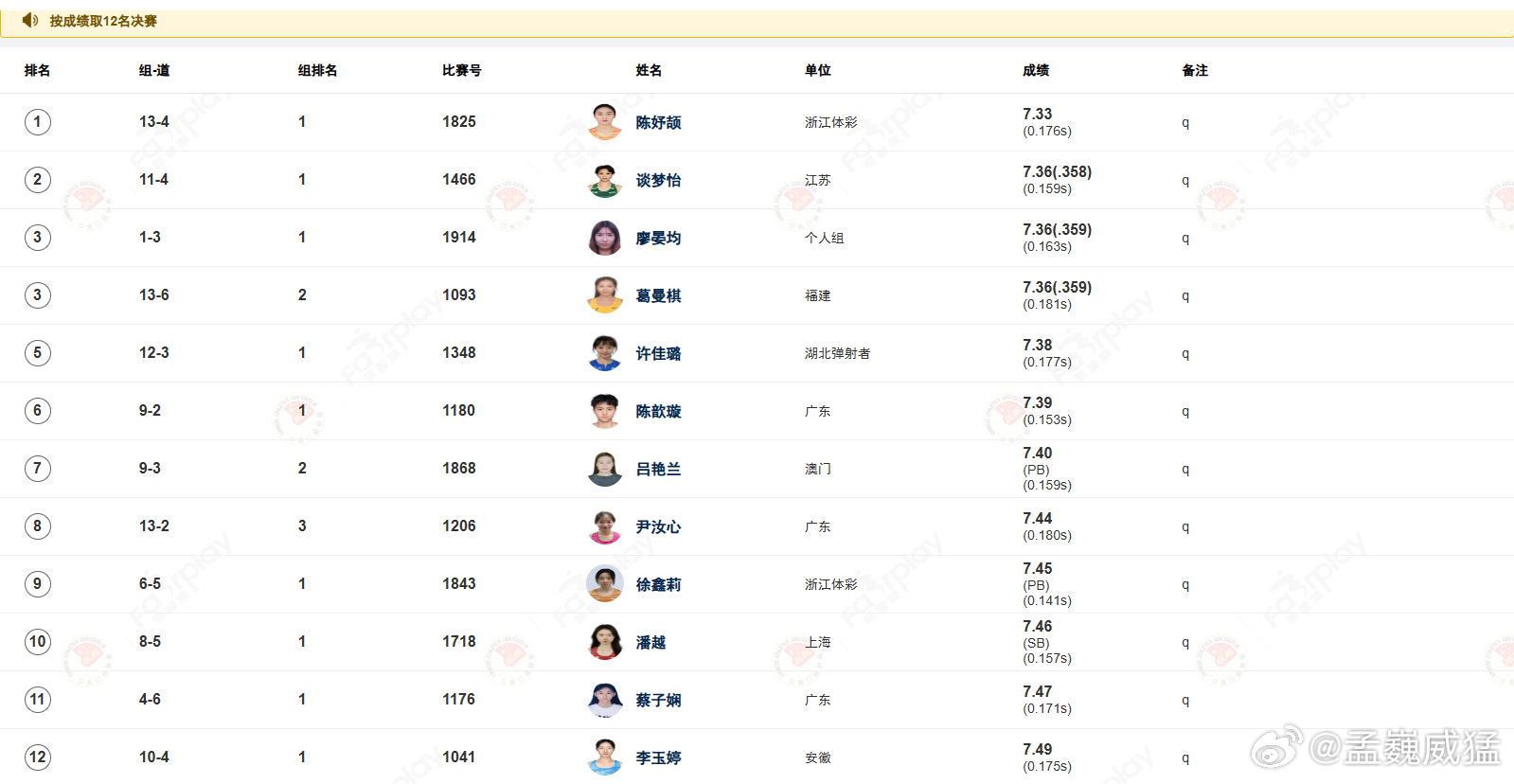The height and width of the screenshot is (784, 1514).
Task: Open athlete name link 尹汝心
Action: coord(658,526)
